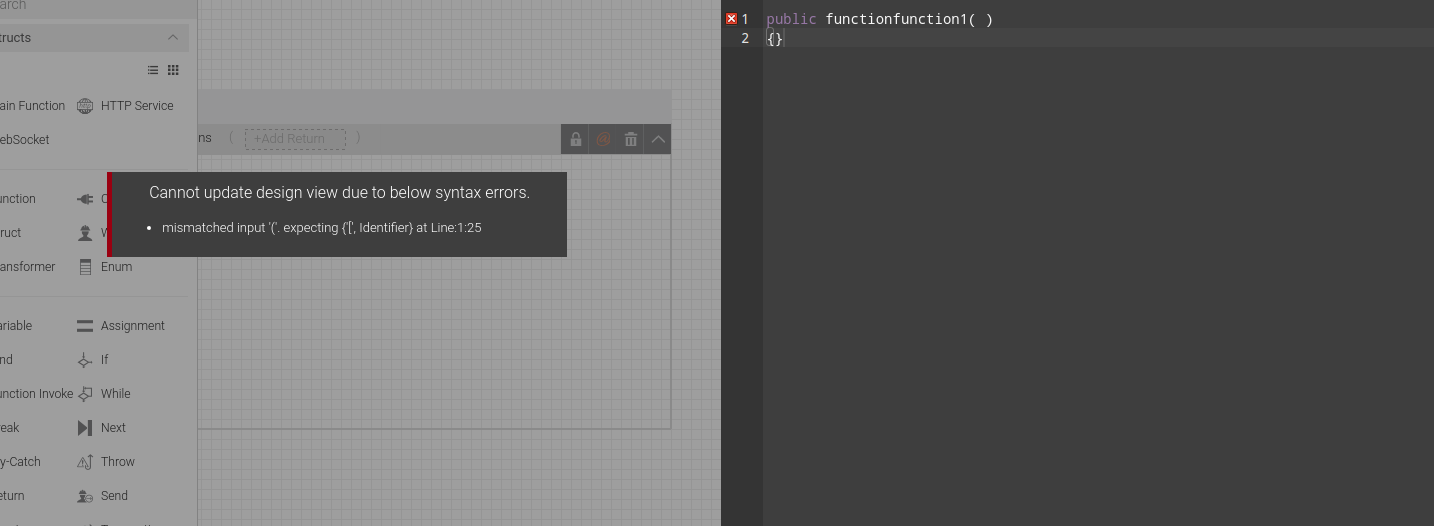Select the If statement tool
This screenshot has width=1434, height=526.
tap(93, 360)
